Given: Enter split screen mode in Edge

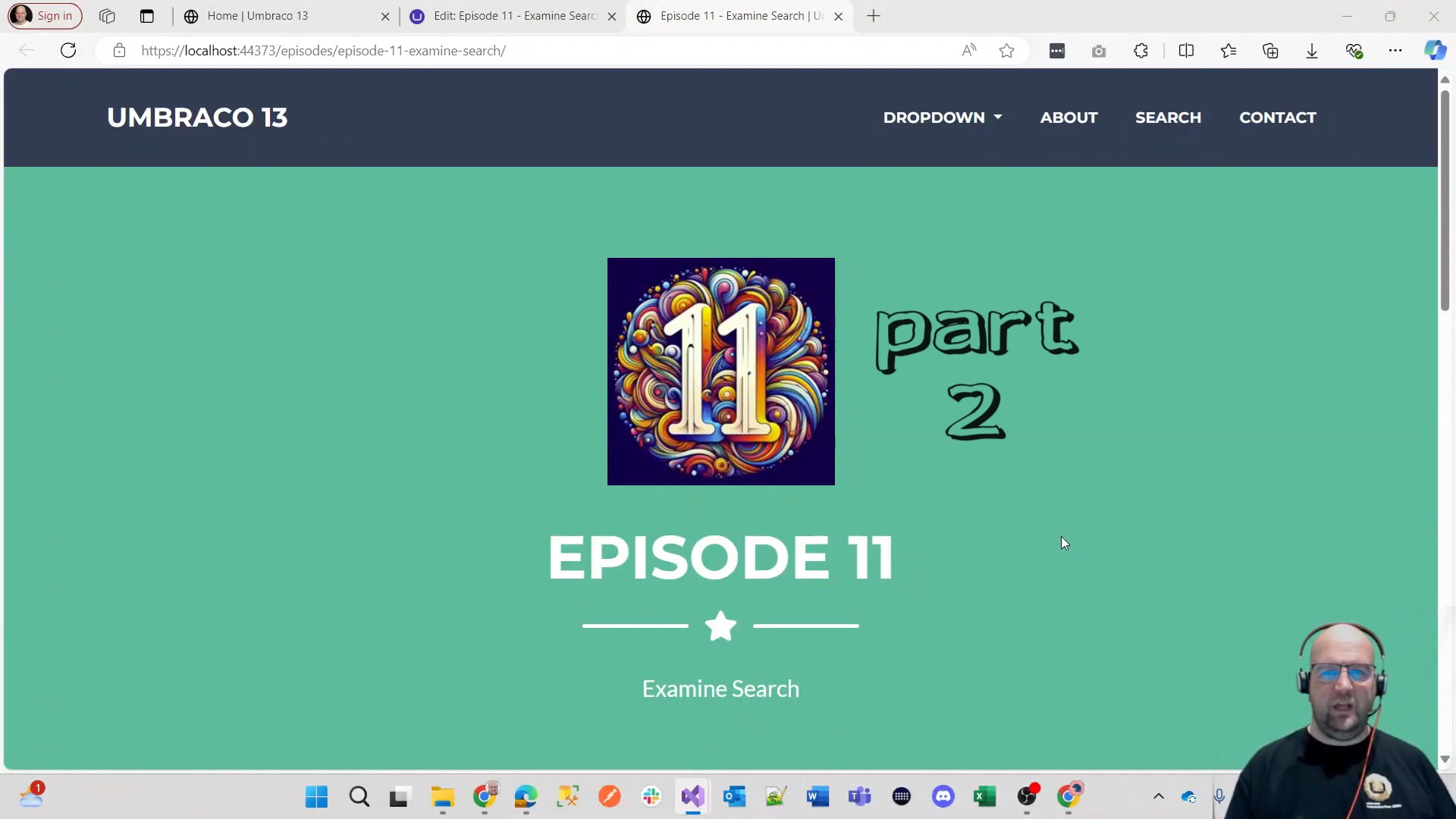Looking at the screenshot, I should tap(1187, 50).
